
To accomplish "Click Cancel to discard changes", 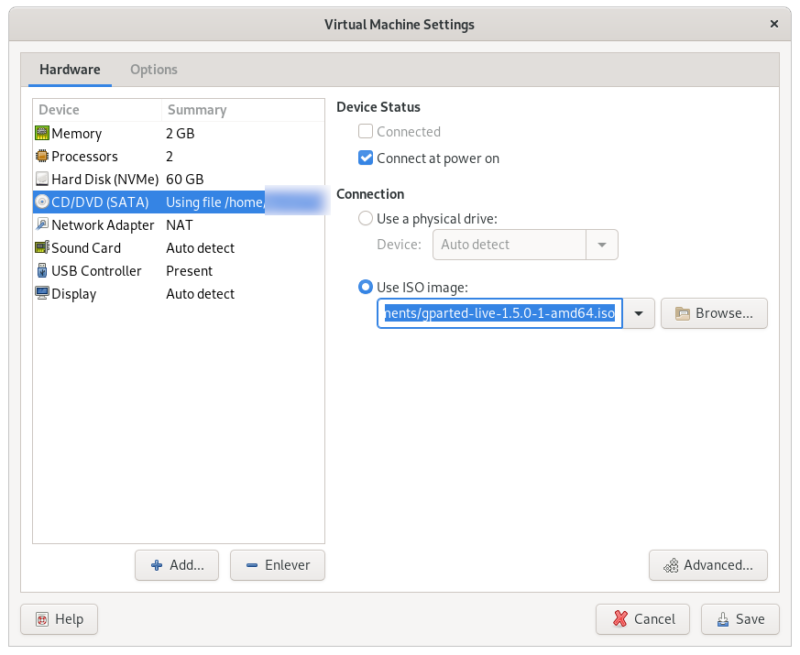I will (642, 619).
